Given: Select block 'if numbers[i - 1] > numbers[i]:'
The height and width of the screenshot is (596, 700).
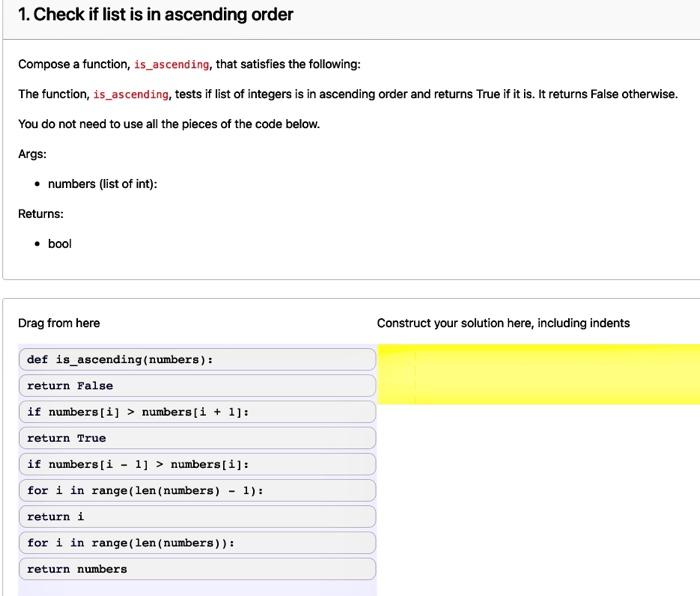Looking at the screenshot, I should [x=197, y=464].
